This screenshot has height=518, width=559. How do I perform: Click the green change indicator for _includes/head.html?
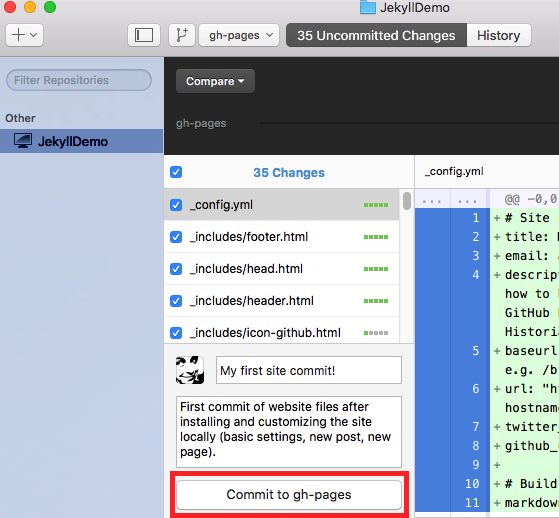coord(376,269)
